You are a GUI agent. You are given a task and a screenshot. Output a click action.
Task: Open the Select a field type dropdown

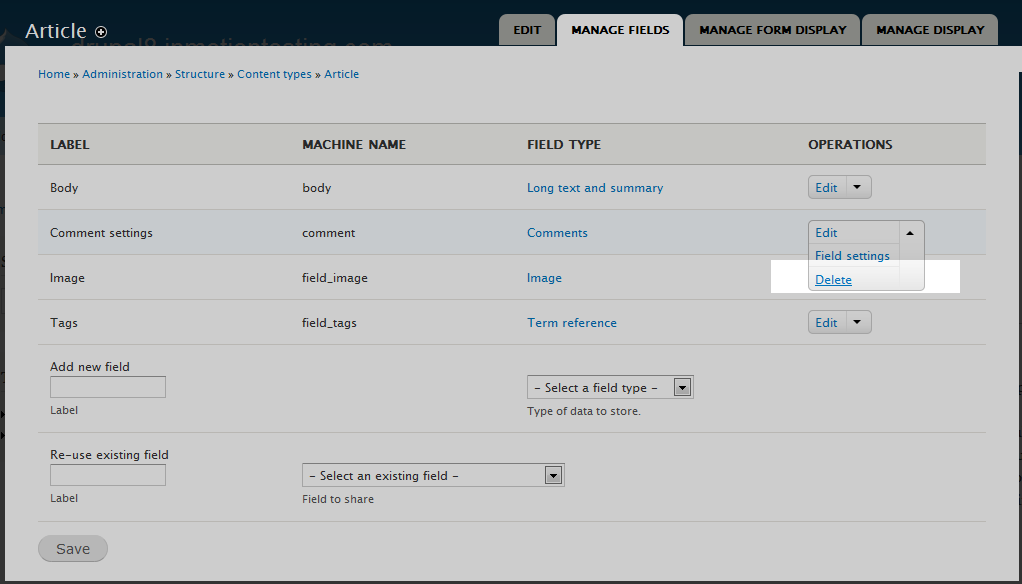(610, 388)
